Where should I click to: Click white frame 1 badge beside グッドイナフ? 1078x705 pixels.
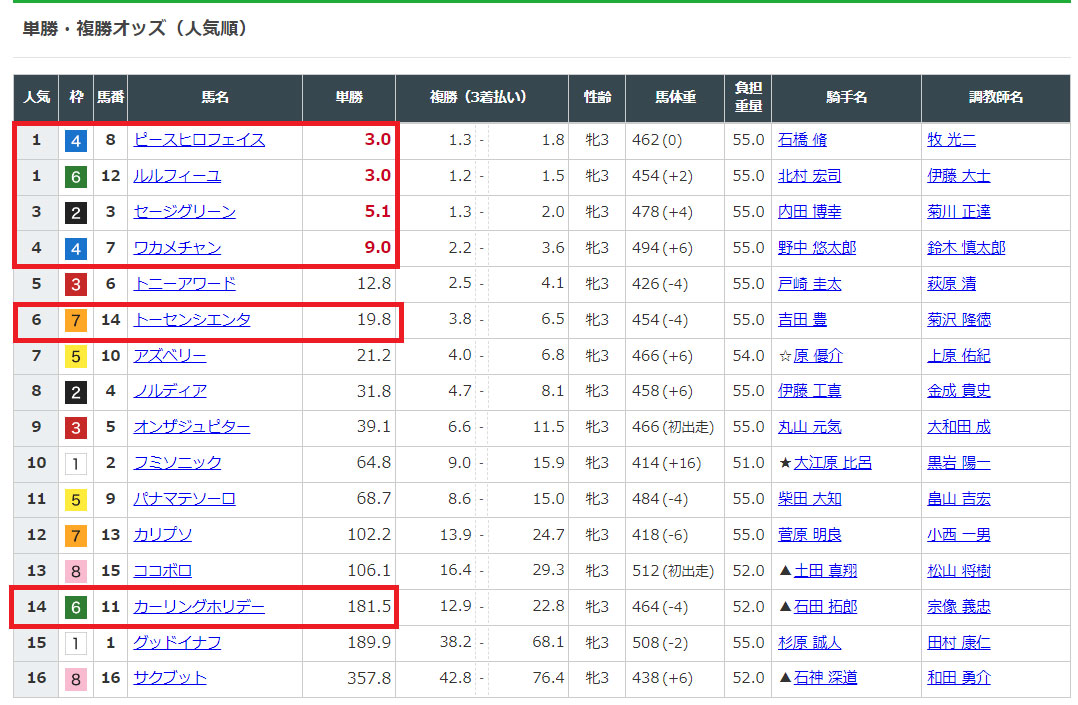click(76, 643)
